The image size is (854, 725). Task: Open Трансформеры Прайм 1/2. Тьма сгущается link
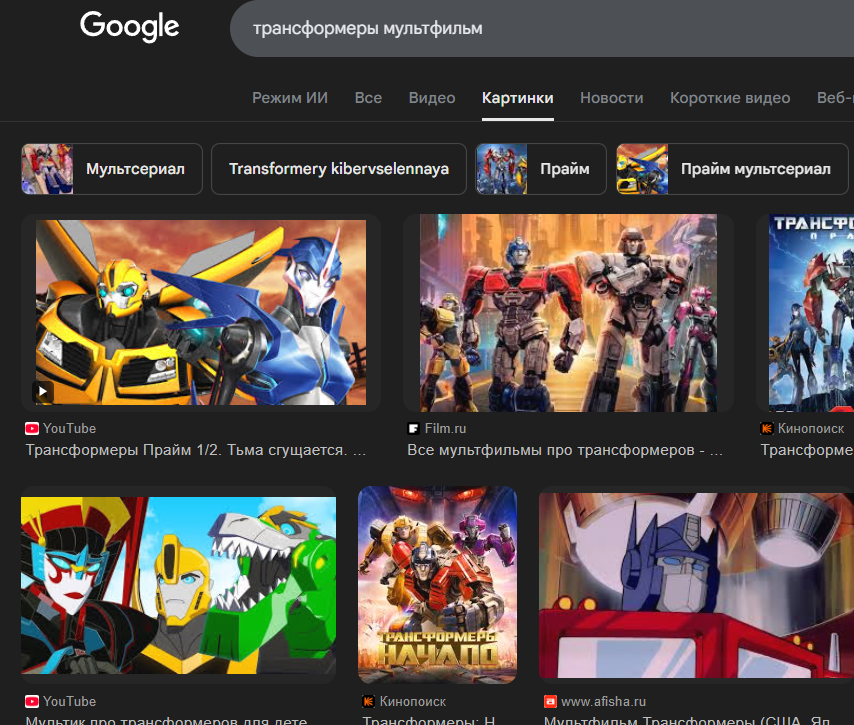click(196, 450)
